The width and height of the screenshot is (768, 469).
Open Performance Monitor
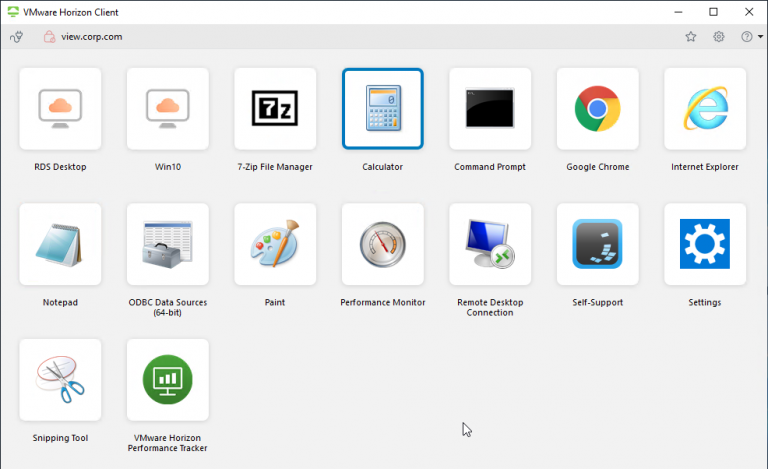[382, 244]
